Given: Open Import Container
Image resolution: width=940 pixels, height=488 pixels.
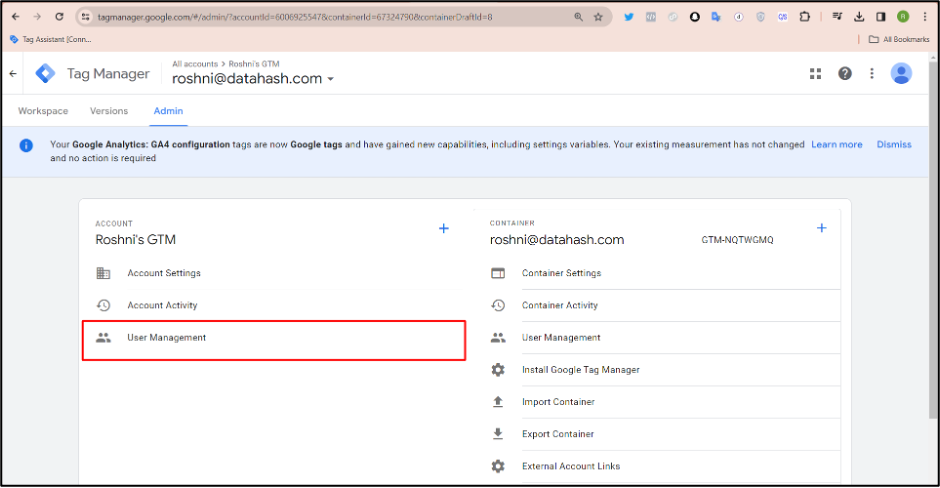Looking at the screenshot, I should pyautogui.click(x=558, y=402).
